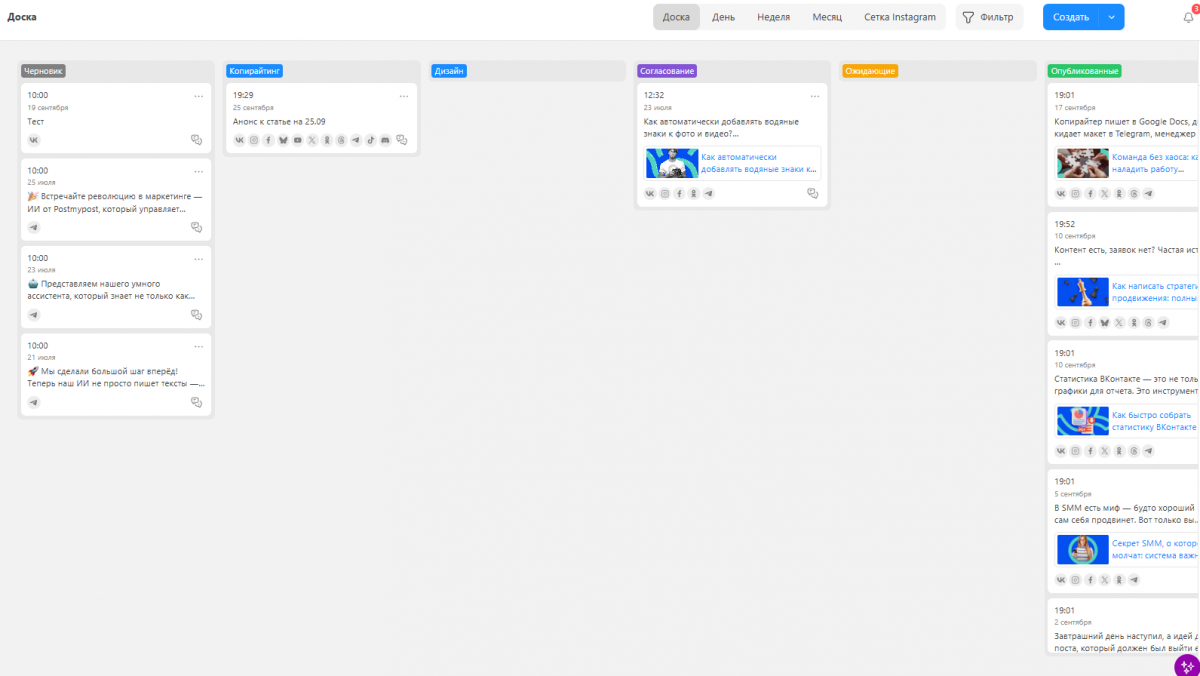Viewport: 1200px width, 676px height.
Task: Click the VK icon on Тест card
Action: (x=34, y=140)
